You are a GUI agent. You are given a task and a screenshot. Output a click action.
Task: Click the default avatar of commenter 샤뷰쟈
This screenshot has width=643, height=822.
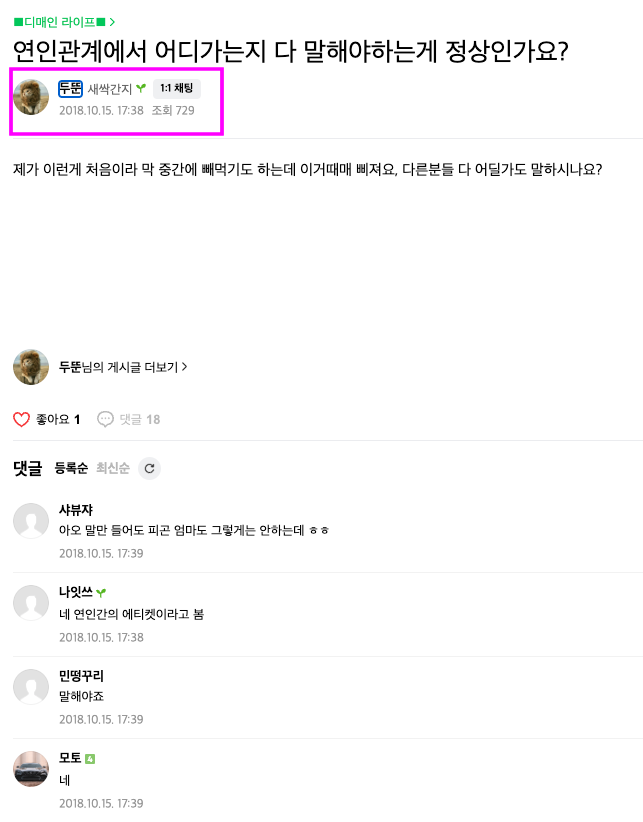tap(31, 521)
